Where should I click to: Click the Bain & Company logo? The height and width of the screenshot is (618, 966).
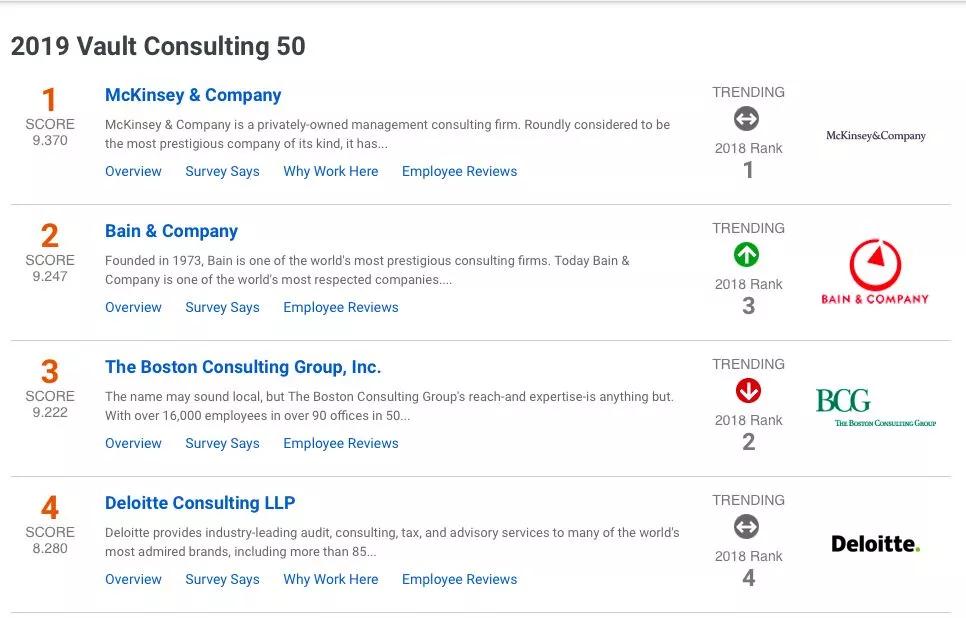(875, 272)
